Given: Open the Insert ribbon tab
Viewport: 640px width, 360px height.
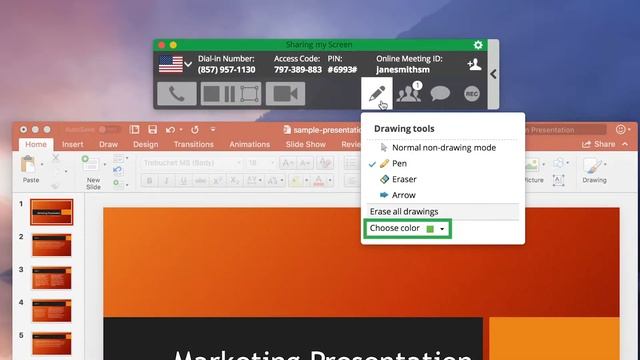Looking at the screenshot, I should pyautogui.click(x=73, y=144).
